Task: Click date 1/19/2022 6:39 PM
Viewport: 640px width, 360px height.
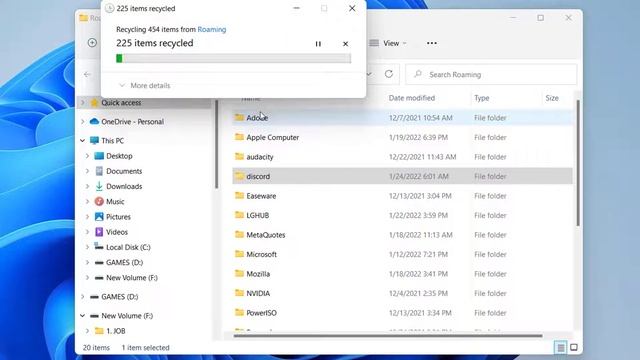Action: click(418, 137)
